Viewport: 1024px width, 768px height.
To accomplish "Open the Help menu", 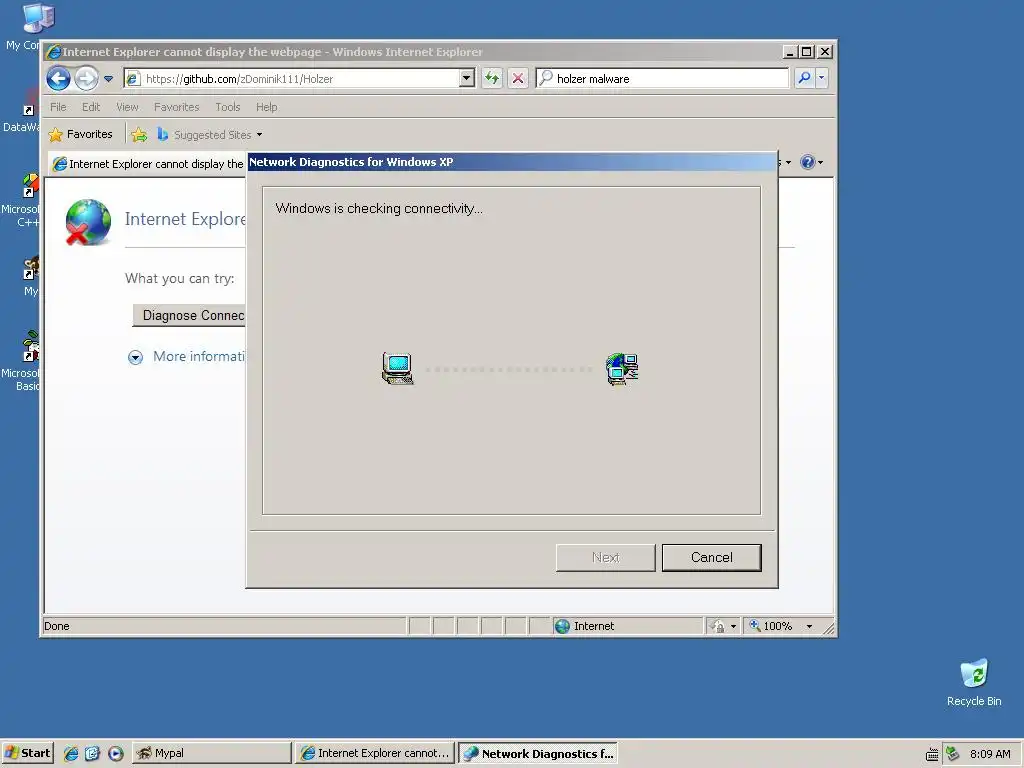I will 266,107.
